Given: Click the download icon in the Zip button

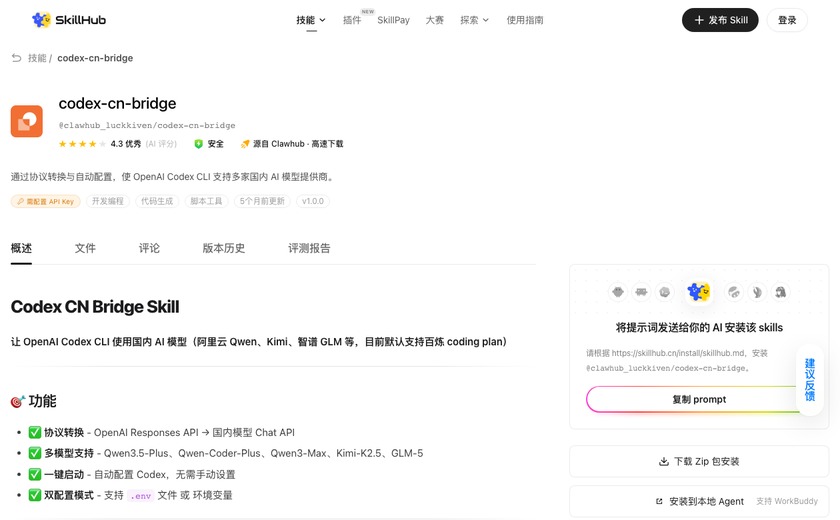Looking at the screenshot, I should point(664,461).
